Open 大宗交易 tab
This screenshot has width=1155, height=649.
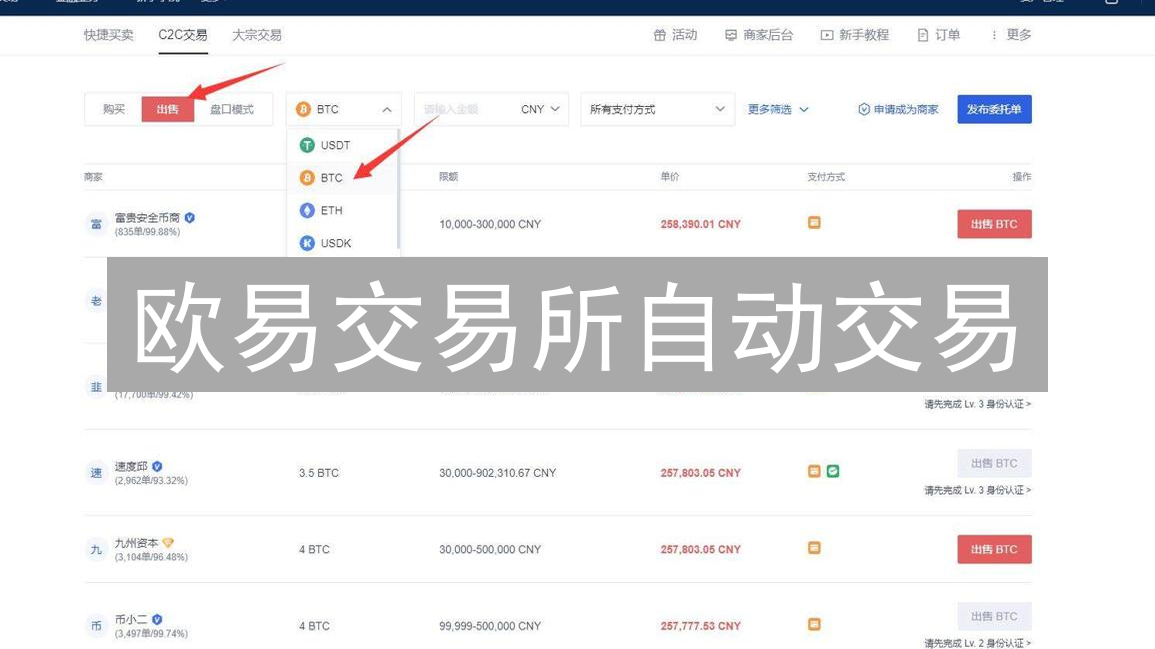[x=257, y=35]
